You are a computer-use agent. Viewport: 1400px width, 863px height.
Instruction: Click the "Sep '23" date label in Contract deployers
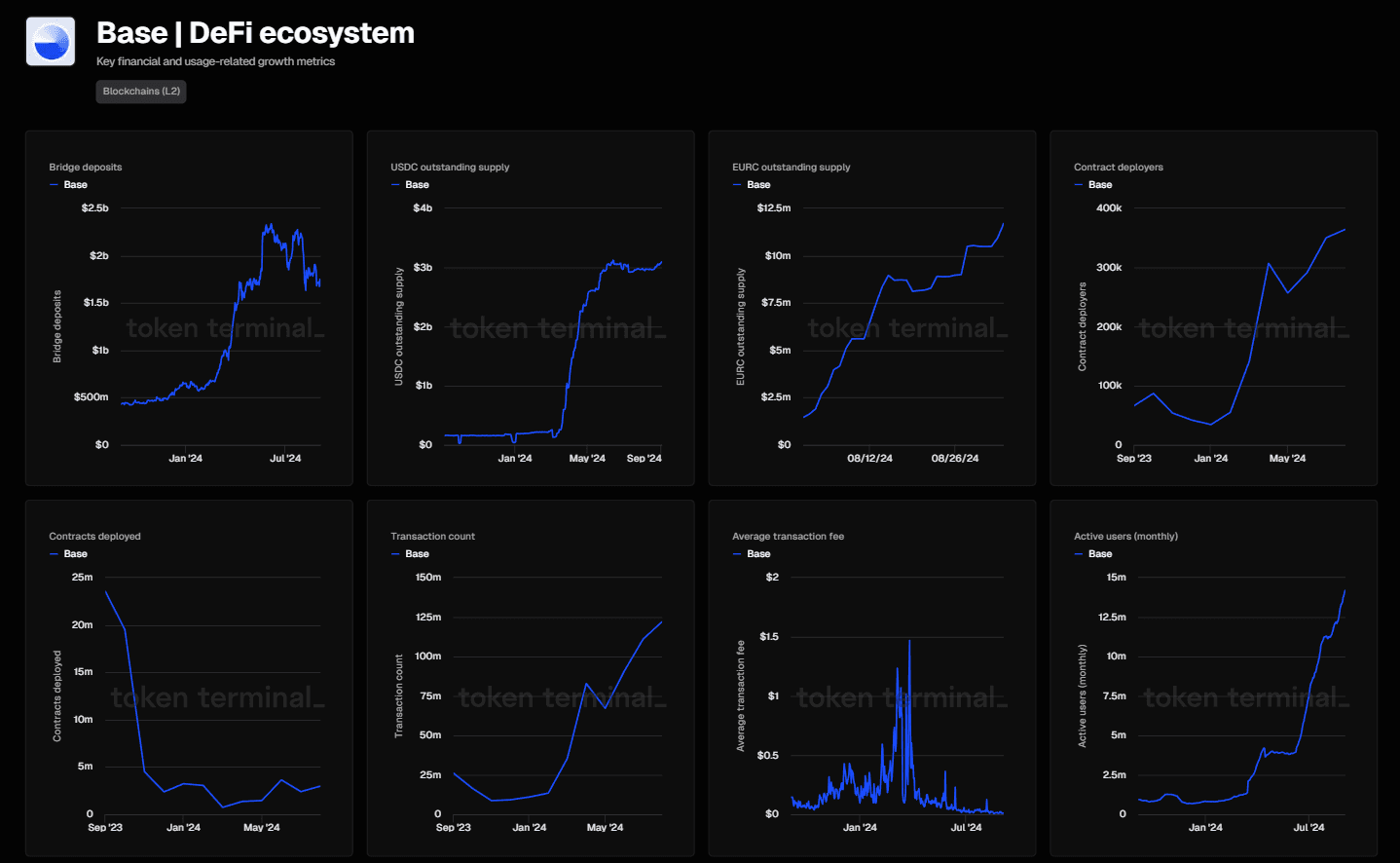pos(1134,459)
